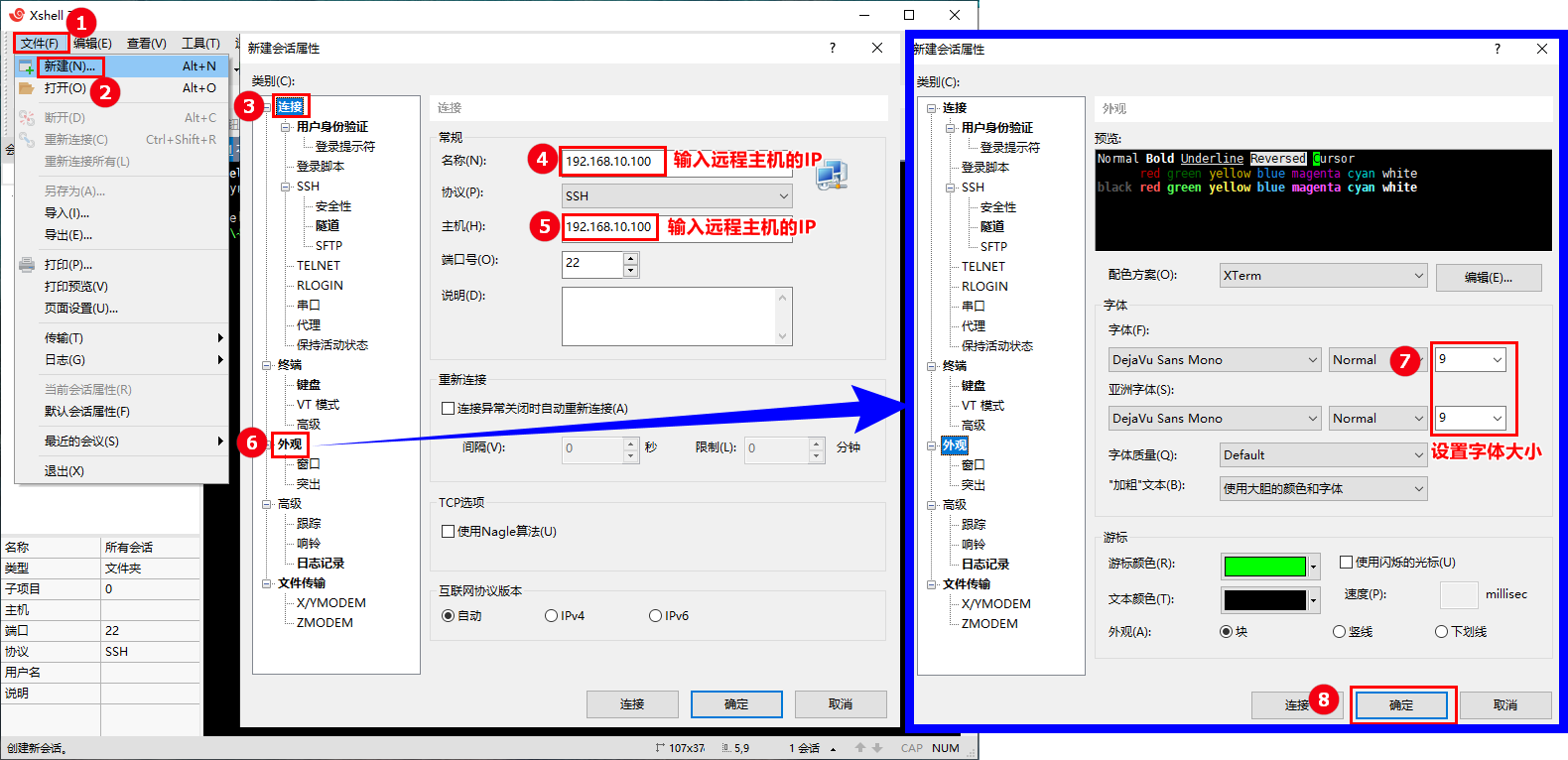Enable 使用Nagle算法 checkbox
The height and width of the screenshot is (760, 1568).
(x=448, y=532)
